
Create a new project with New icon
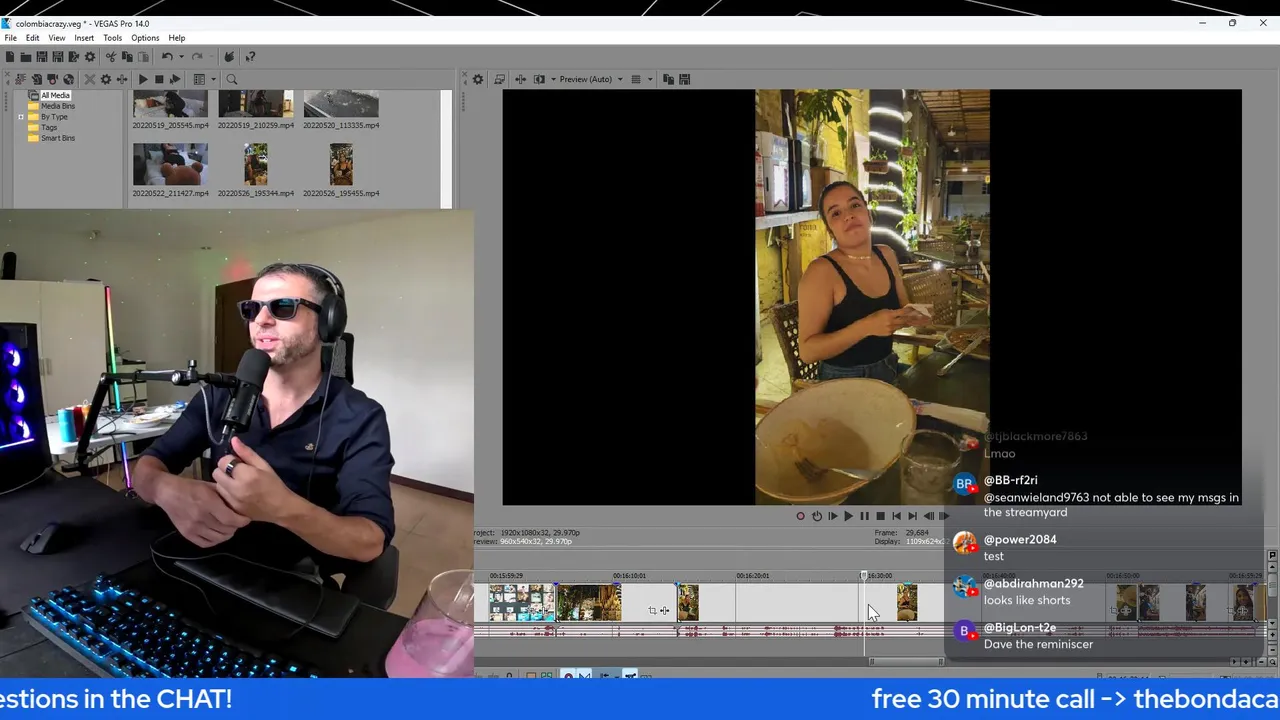tap(10, 57)
